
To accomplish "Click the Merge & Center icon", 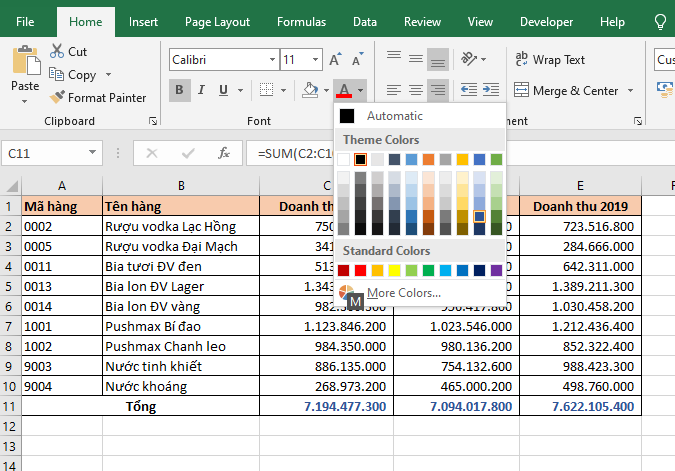I will click(x=521, y=91).
